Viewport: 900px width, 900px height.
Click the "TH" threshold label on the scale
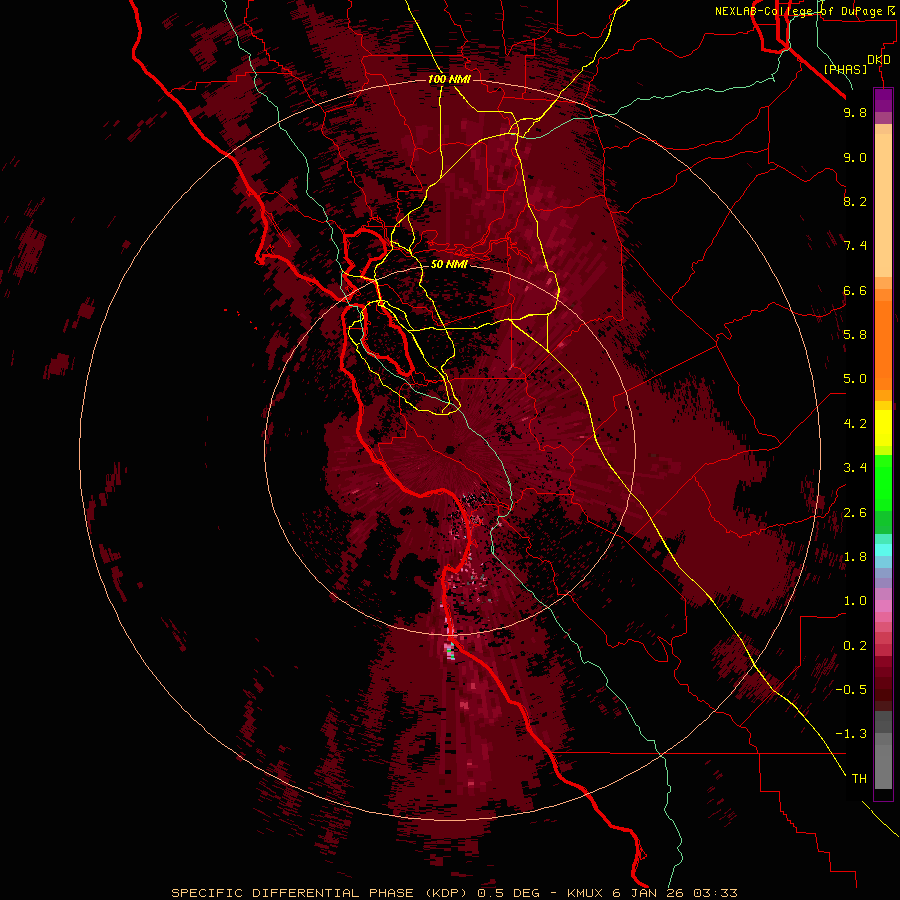[859, 779]
